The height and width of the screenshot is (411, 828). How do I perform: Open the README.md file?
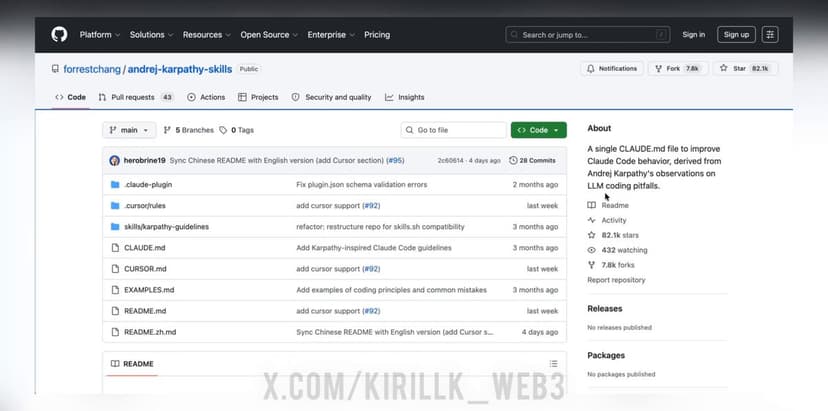(145, 311)
